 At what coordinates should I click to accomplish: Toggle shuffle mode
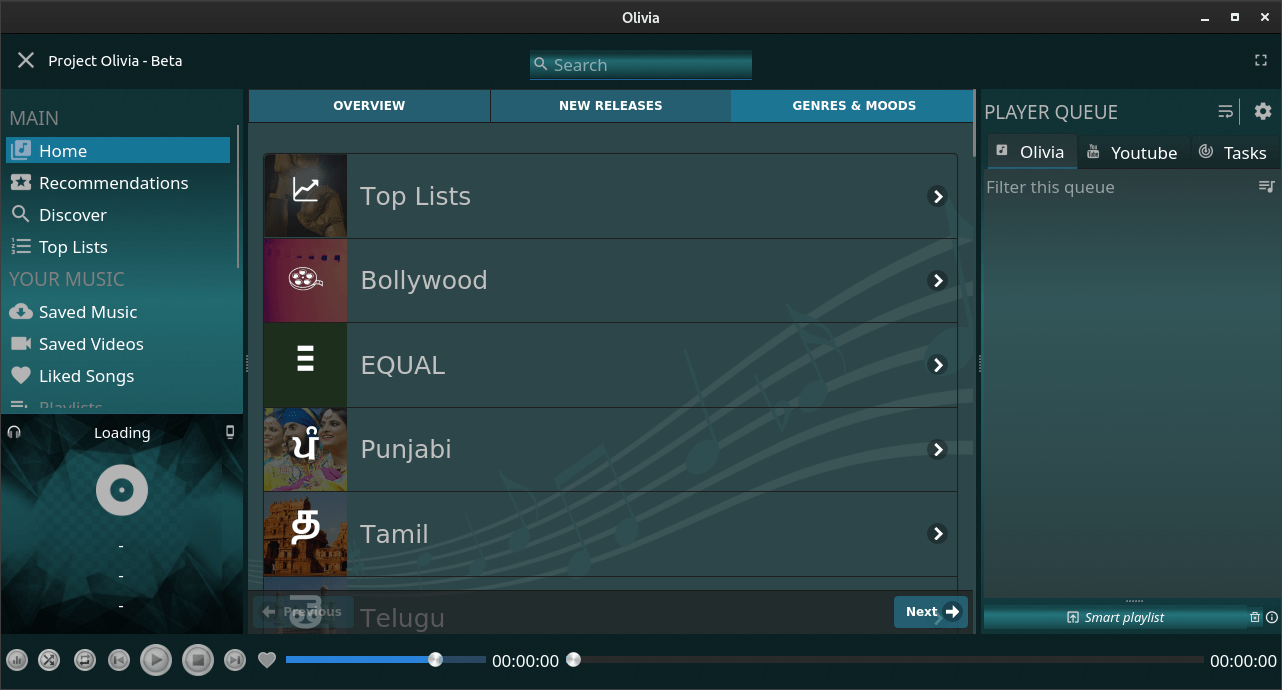[x=49, y=660]
